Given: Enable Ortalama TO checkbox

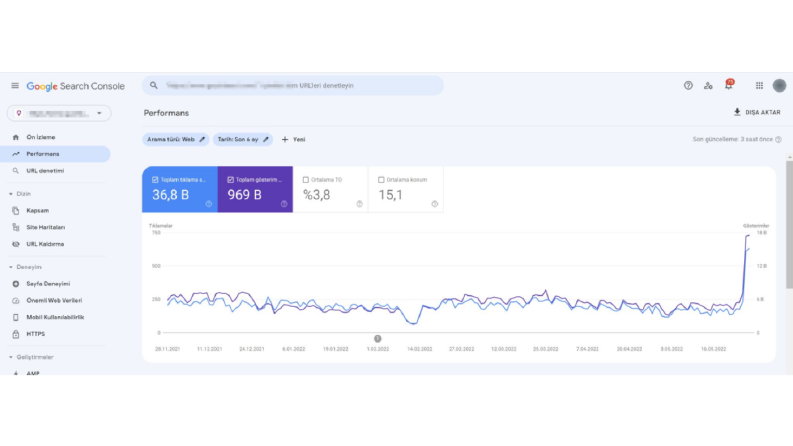Looking at the screenshot, I should (x=305, y=180).
